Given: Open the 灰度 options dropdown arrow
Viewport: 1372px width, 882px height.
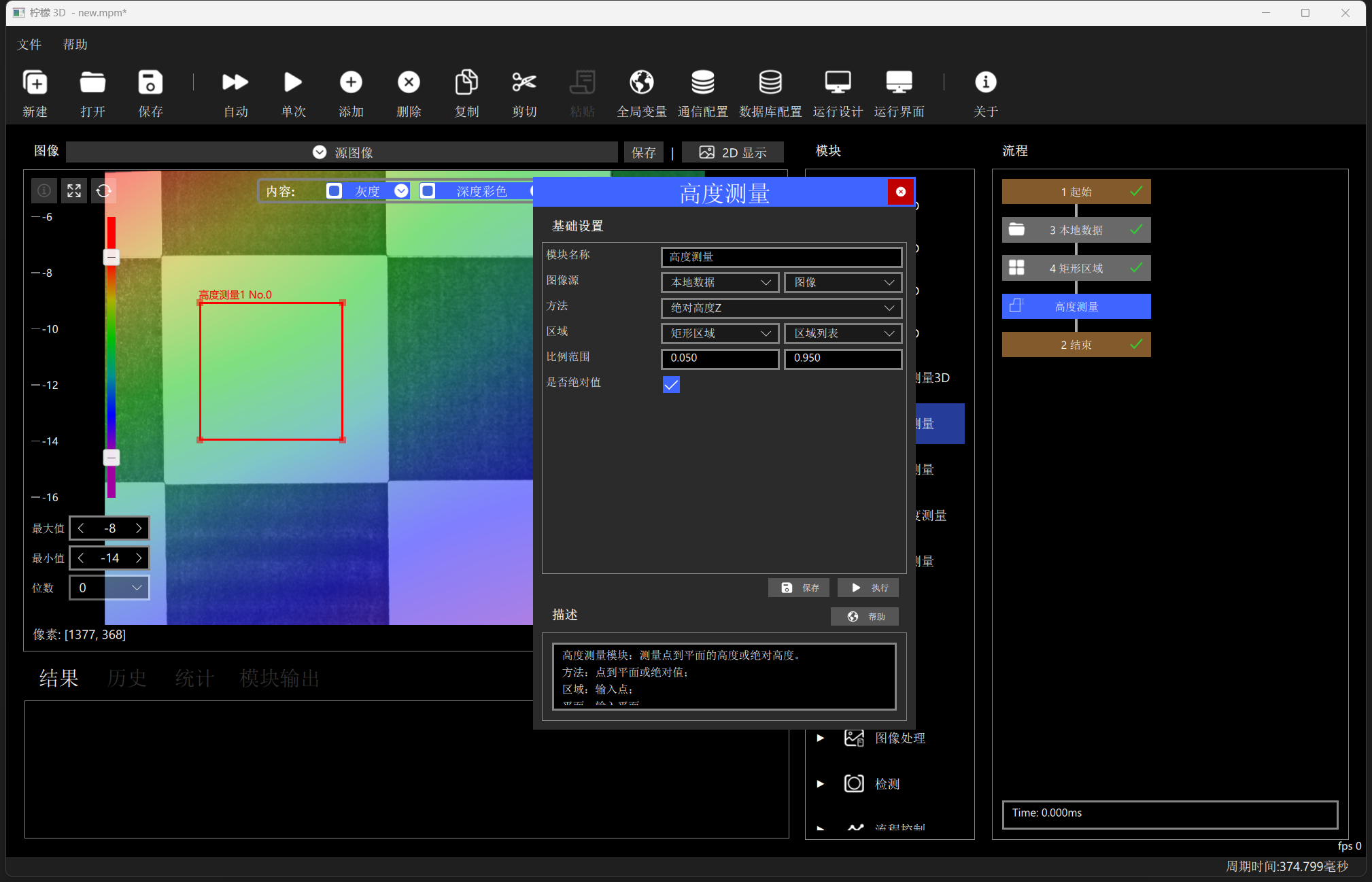Looking at the screenshot, I should point(401,191).
